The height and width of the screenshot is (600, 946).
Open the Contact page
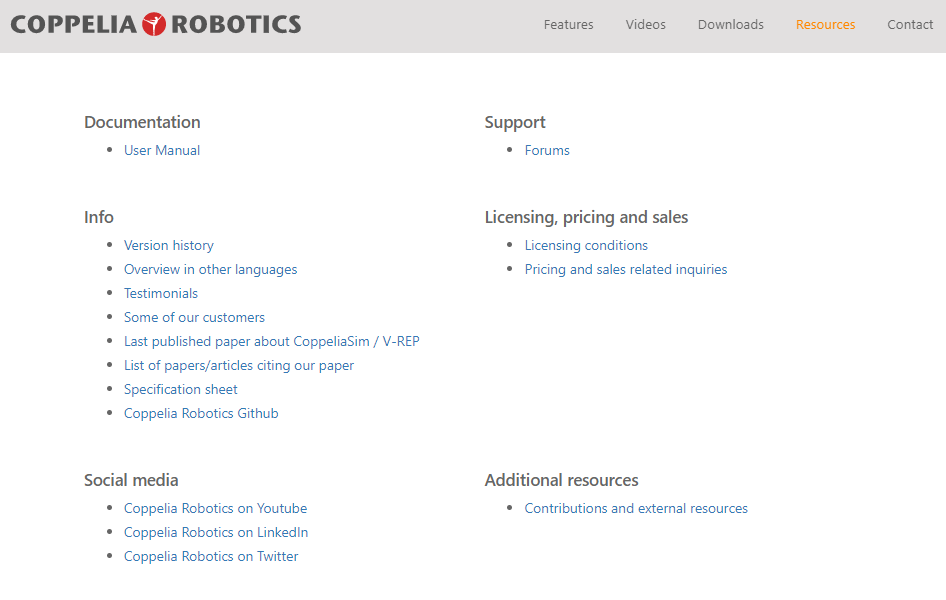[x=910, y=25]
